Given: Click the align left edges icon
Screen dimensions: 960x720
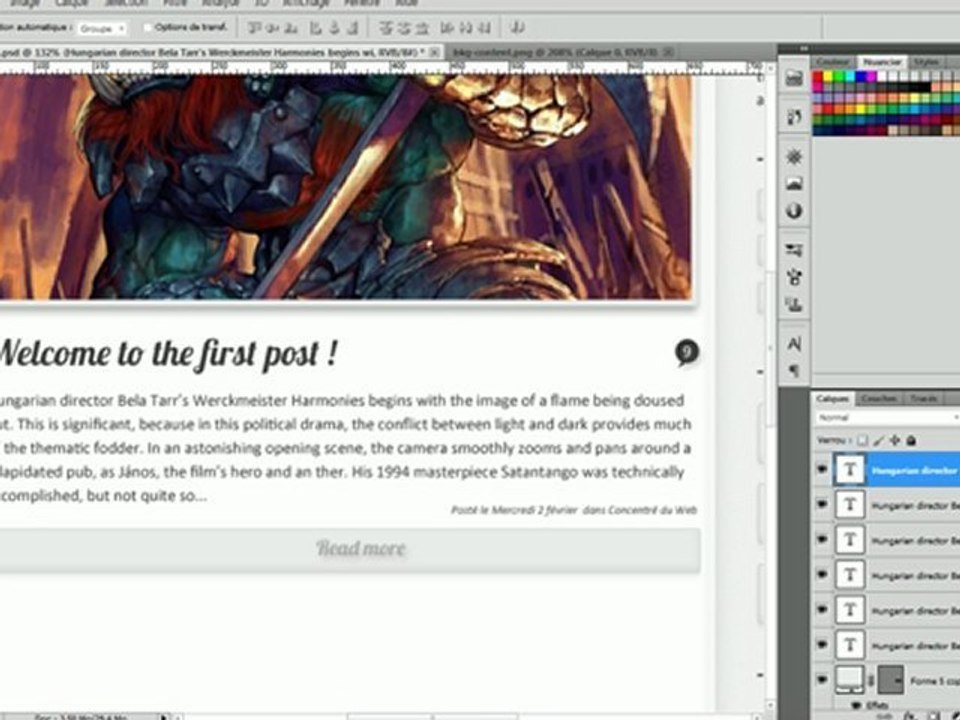Looking at the screenshot, I should (316, 28).
